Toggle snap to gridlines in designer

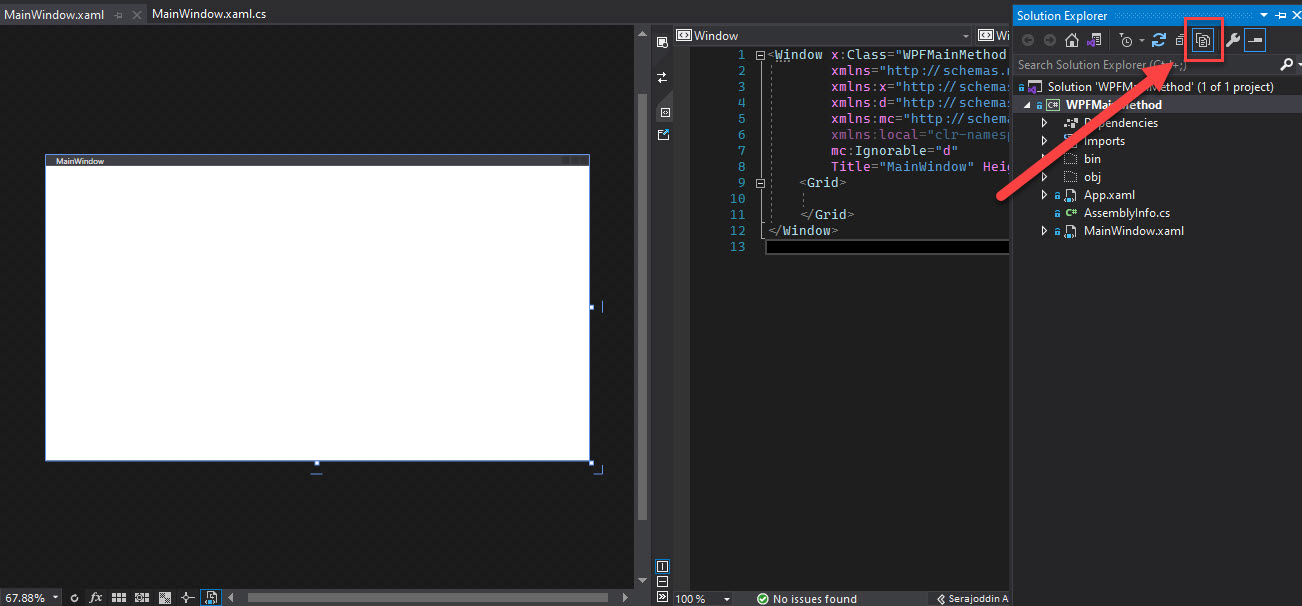(x=142, y=597)
